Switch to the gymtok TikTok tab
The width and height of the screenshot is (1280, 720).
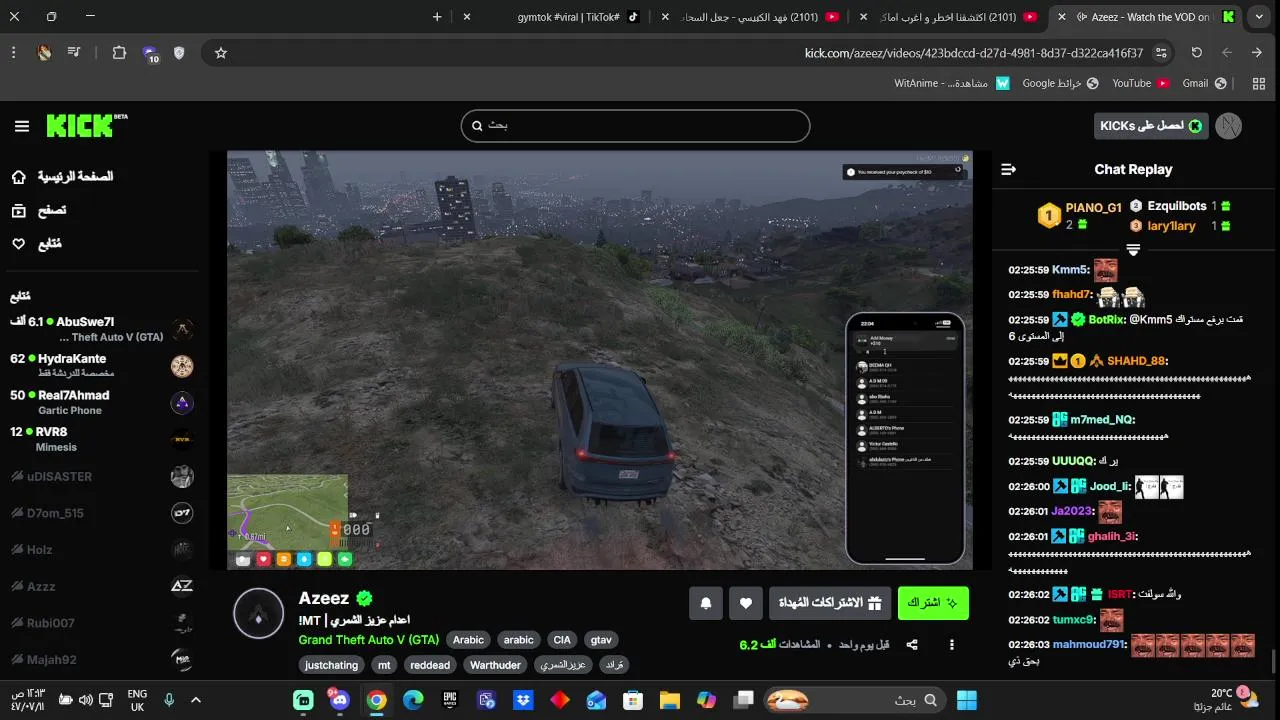[569, 17]
